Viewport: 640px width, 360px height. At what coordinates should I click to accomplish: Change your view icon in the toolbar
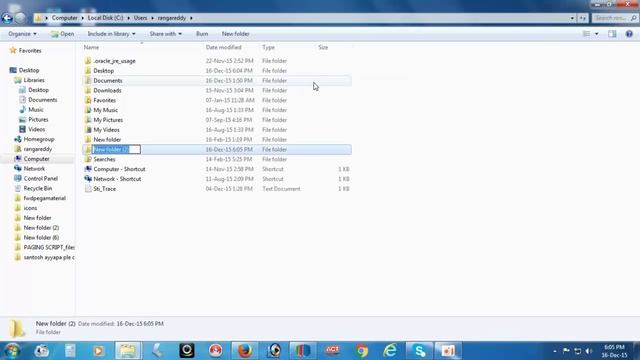tap(587, 34)
